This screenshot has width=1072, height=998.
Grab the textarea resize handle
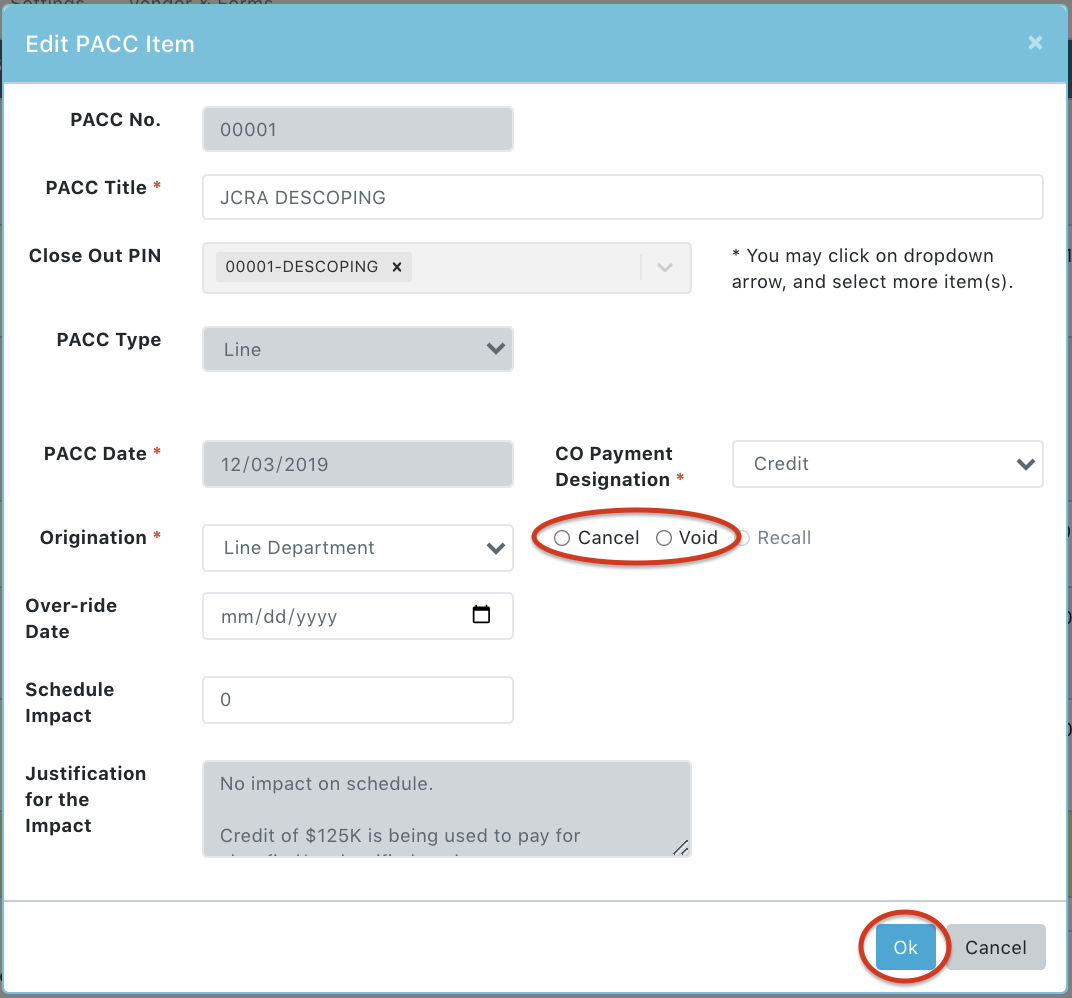coord(681,848)
